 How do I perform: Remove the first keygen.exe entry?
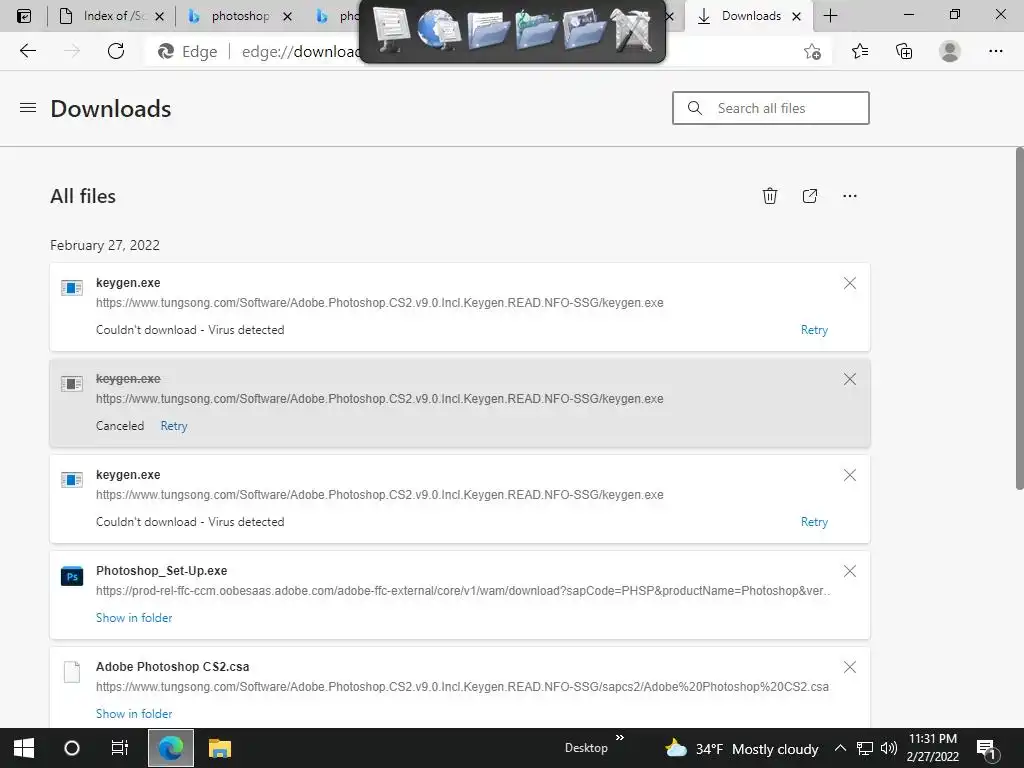pos(850,283)
